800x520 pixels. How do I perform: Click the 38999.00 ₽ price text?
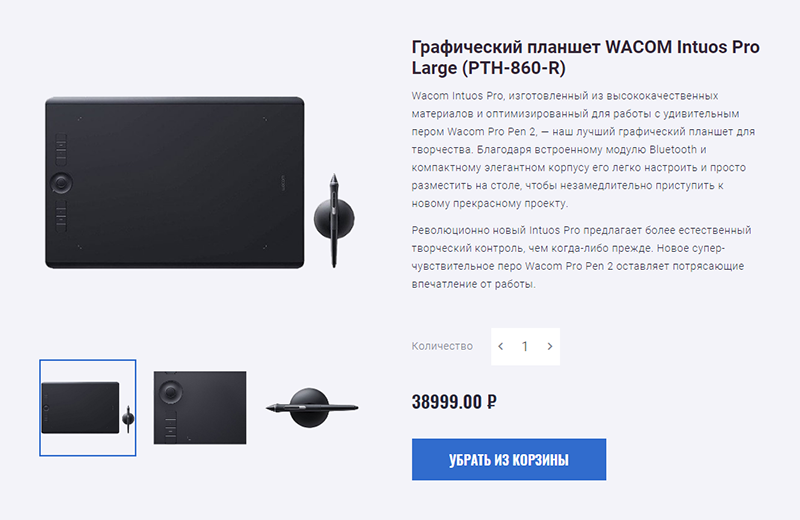tap(454, 402)
